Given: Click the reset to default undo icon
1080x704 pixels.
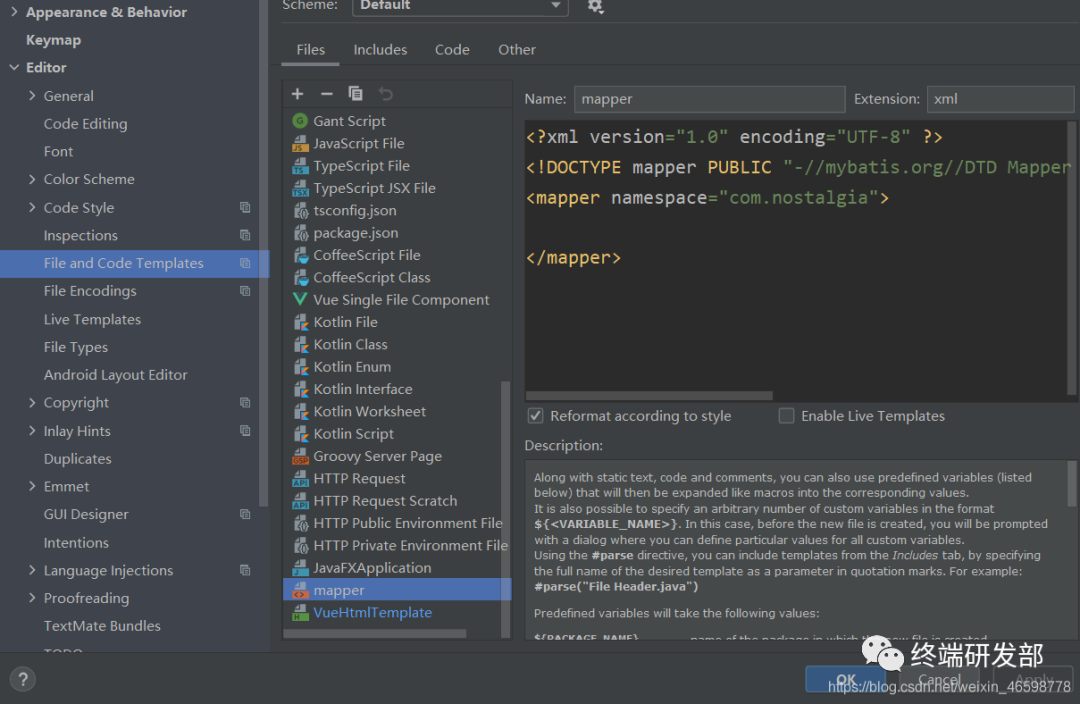Looking at the screenshot, I should tap(386, 94).
